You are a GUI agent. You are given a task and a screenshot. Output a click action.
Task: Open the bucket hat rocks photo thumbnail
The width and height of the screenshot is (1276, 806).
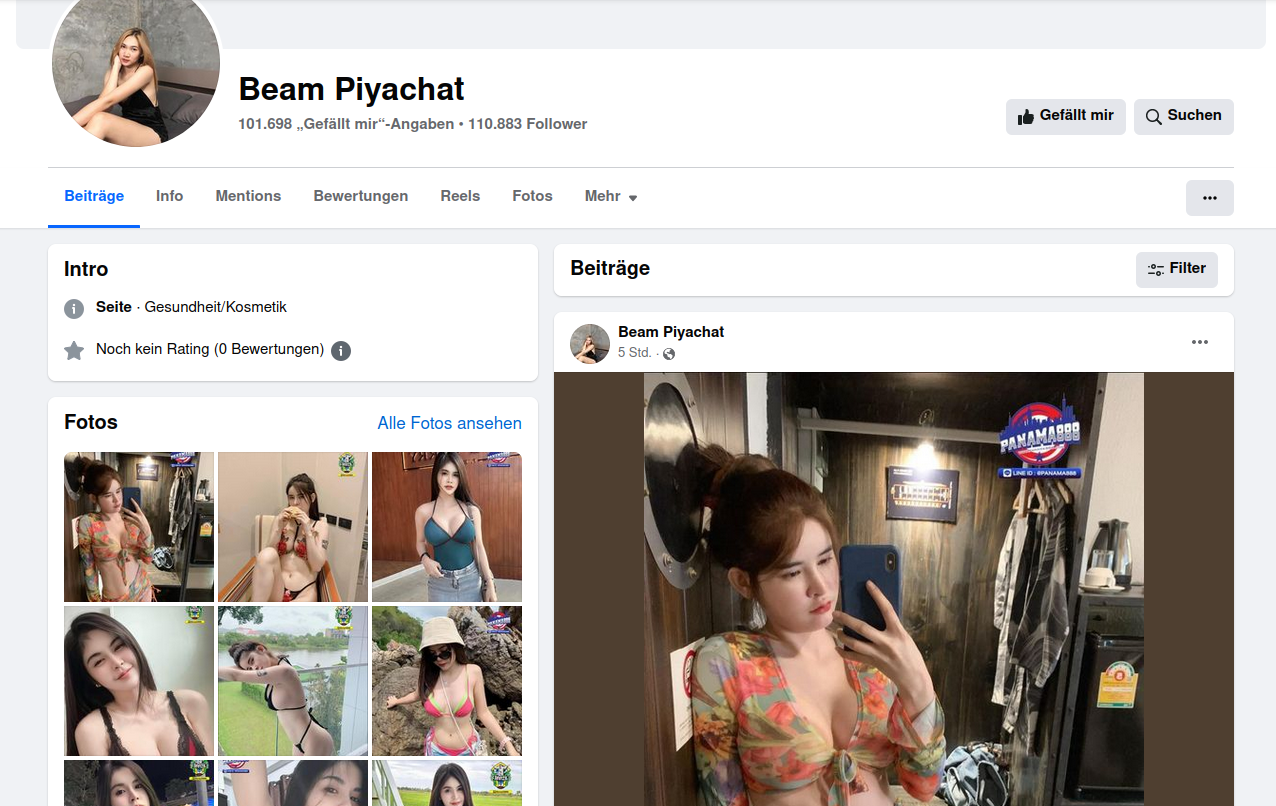click(x=447, y=681)
